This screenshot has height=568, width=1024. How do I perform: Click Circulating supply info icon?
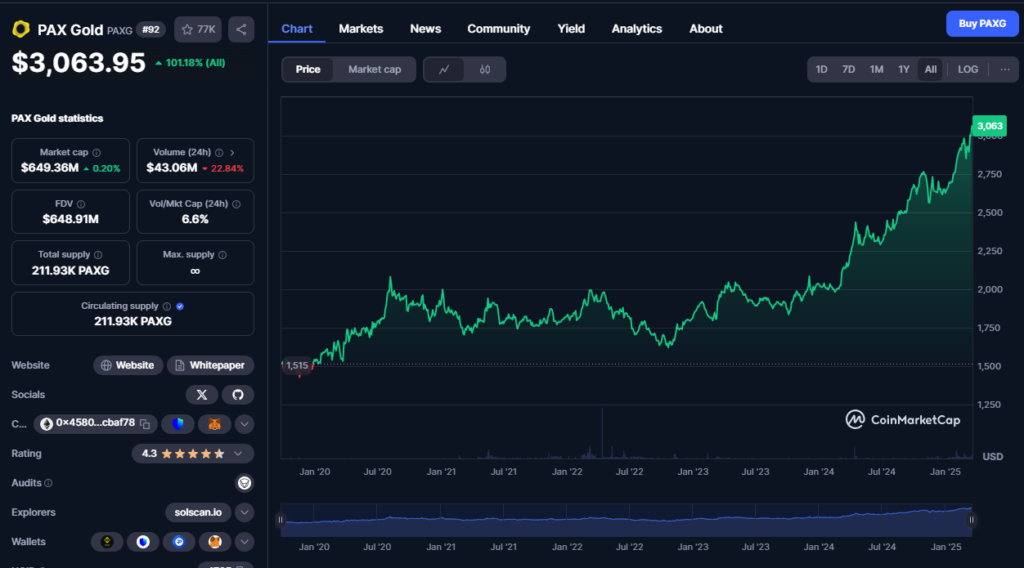[167, 306]
